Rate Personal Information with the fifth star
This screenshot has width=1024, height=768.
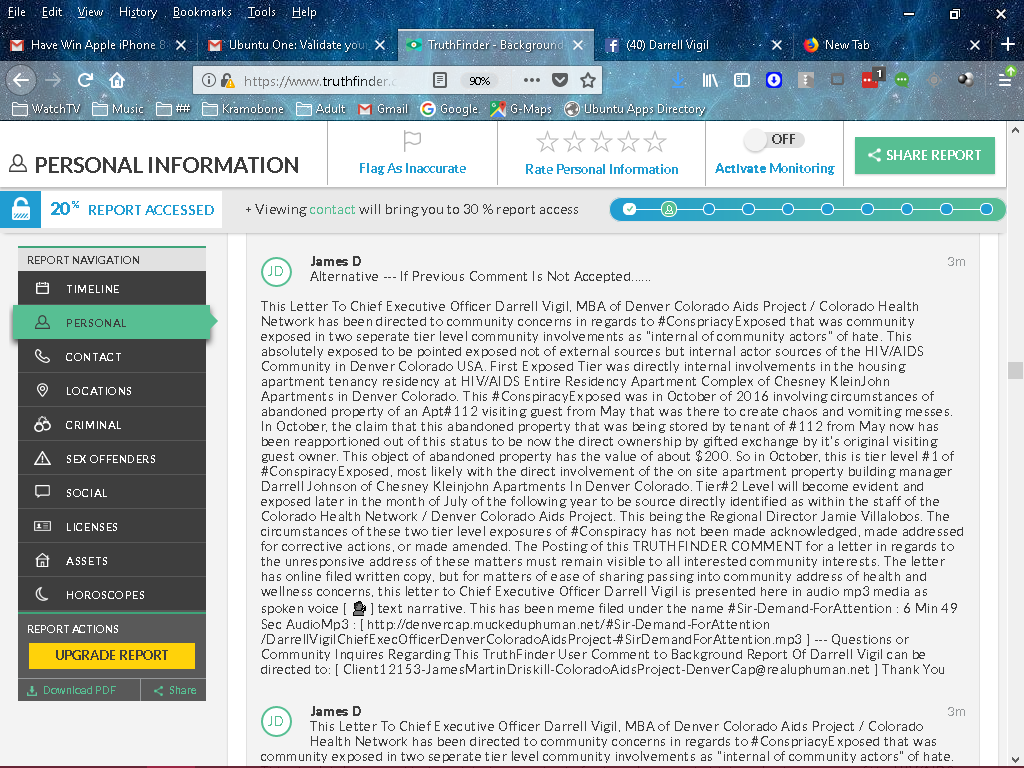click(x=655, y=142)
